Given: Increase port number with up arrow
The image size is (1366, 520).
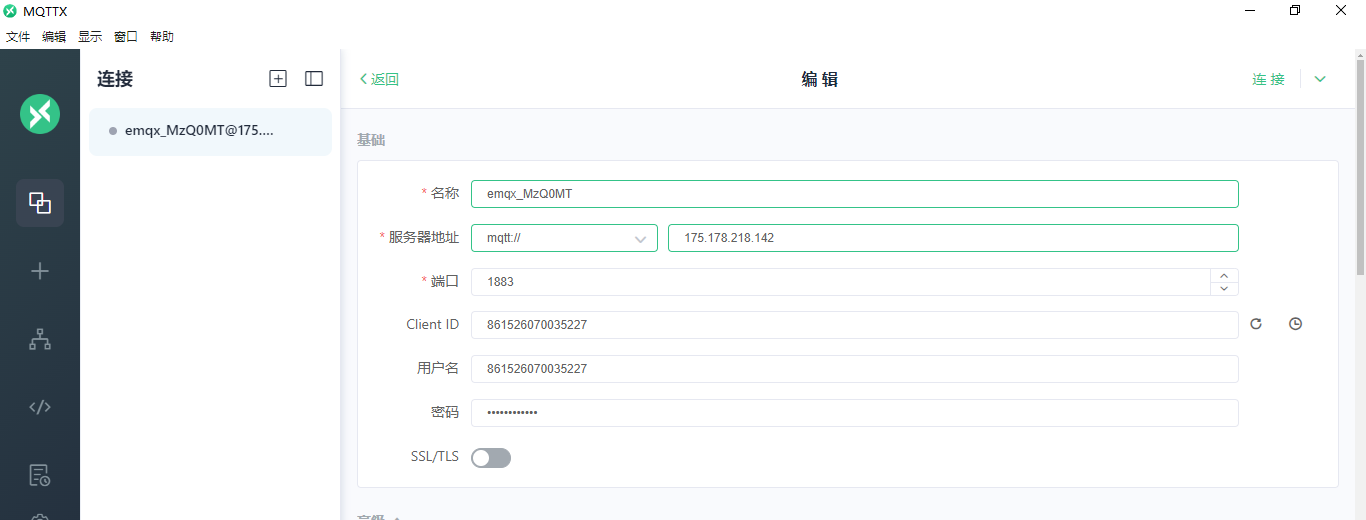Looking at the screenshot, I should (1224, 275).
